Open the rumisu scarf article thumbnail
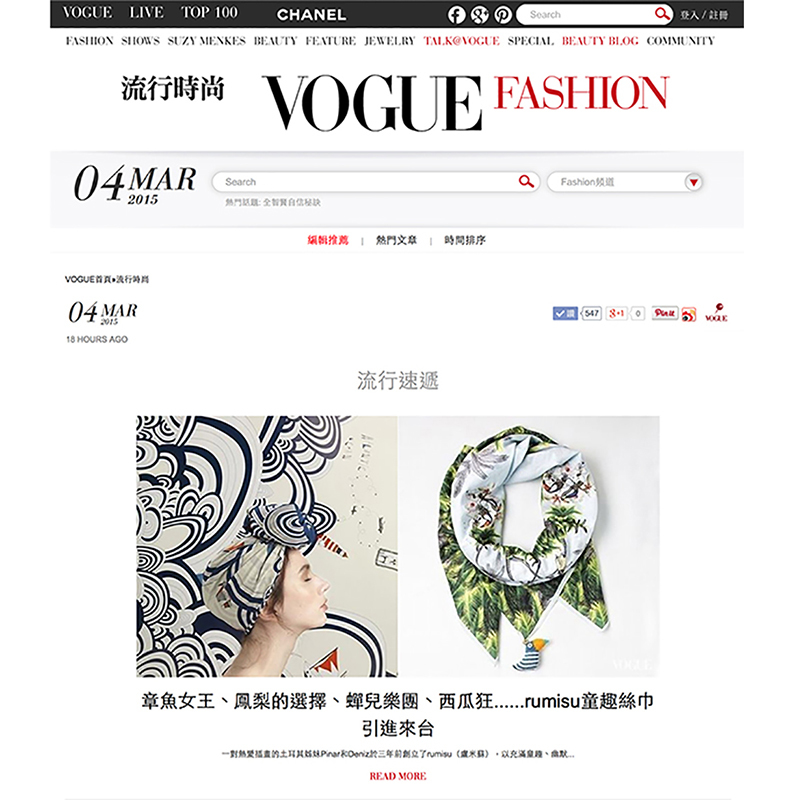 (398, 546)
